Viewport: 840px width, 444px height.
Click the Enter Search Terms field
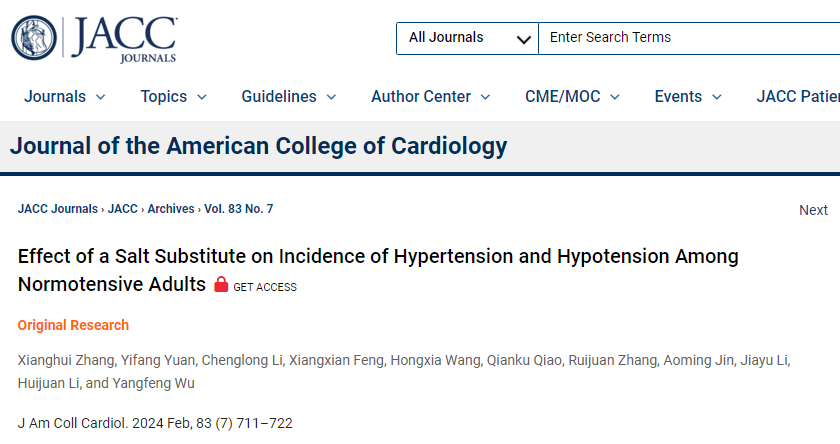click(689, 38)
